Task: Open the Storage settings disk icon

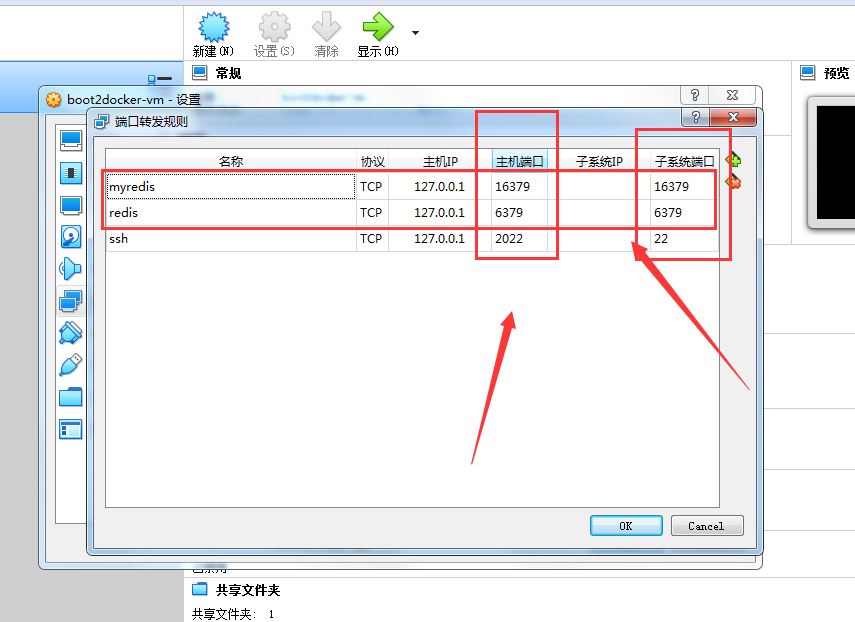Action: [71, 237]
